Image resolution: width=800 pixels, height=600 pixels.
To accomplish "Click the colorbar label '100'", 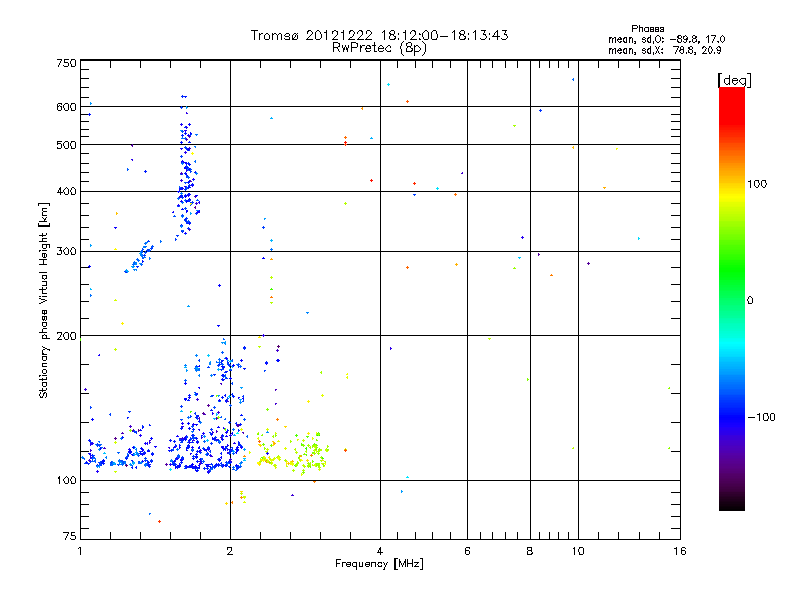I will (x=757, y=184).
